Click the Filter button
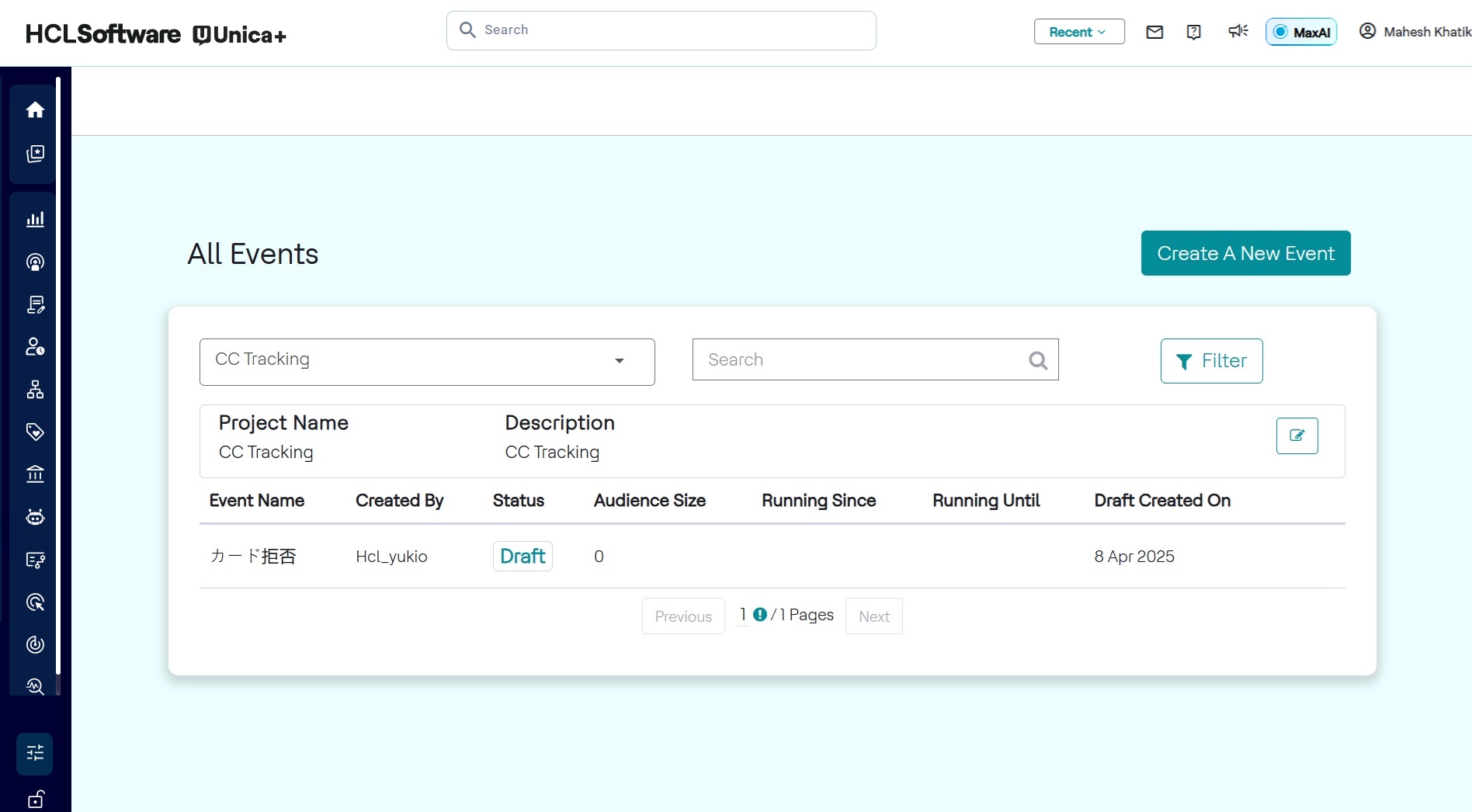Viewport: 1472px width, 812px height. pos(1211,361)
